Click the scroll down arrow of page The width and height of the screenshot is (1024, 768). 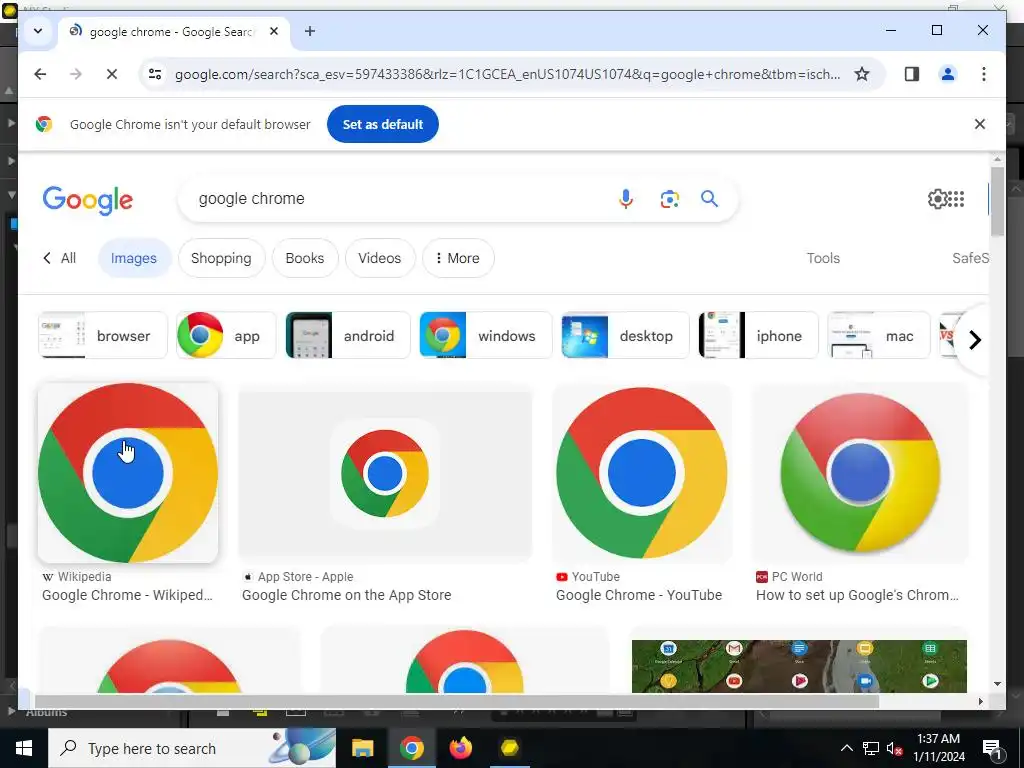click(997, 684)
